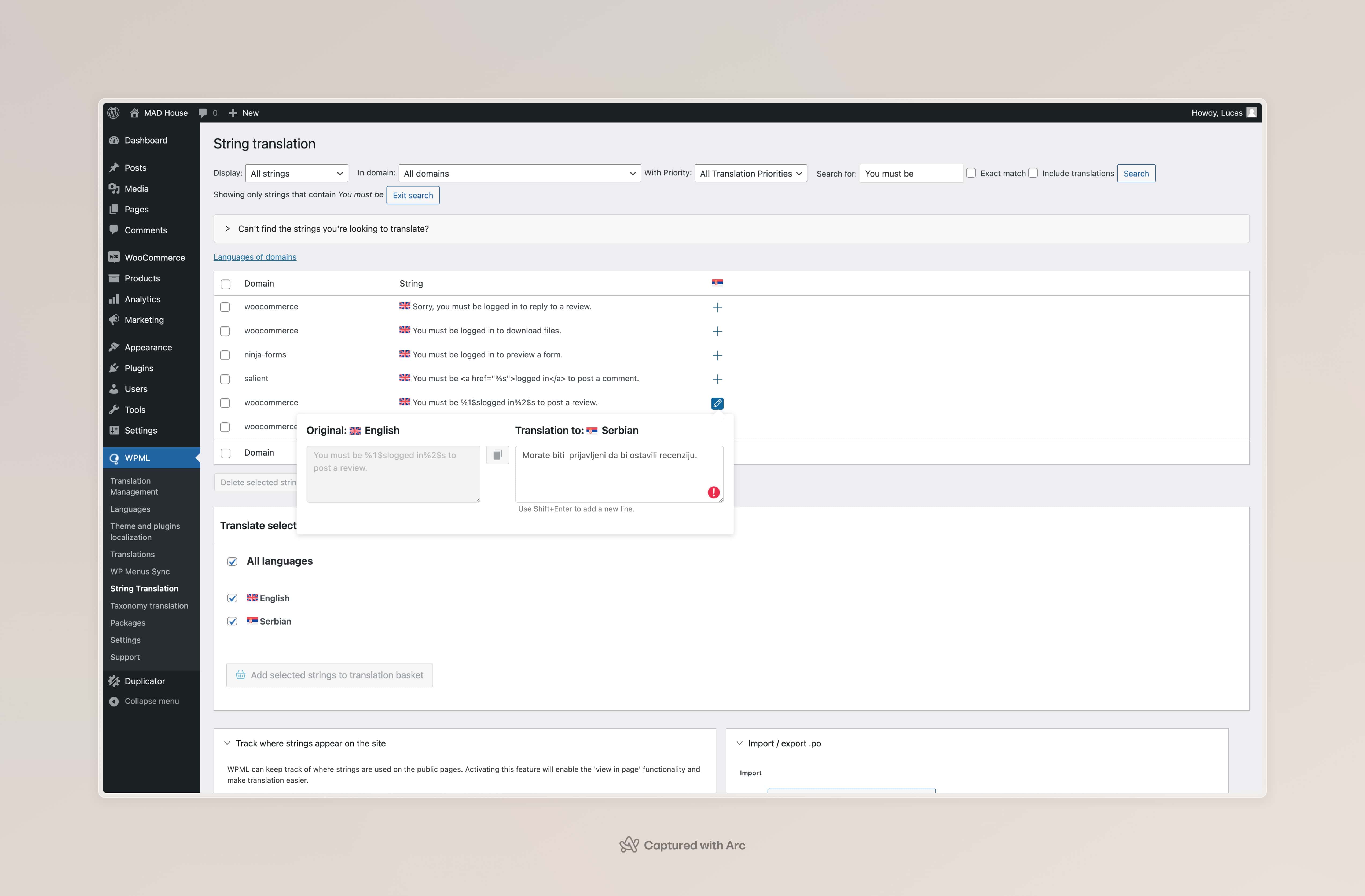Click Add selected strings to translation basket
This screenshot has height=896, width=1365.
click(329, 675)
